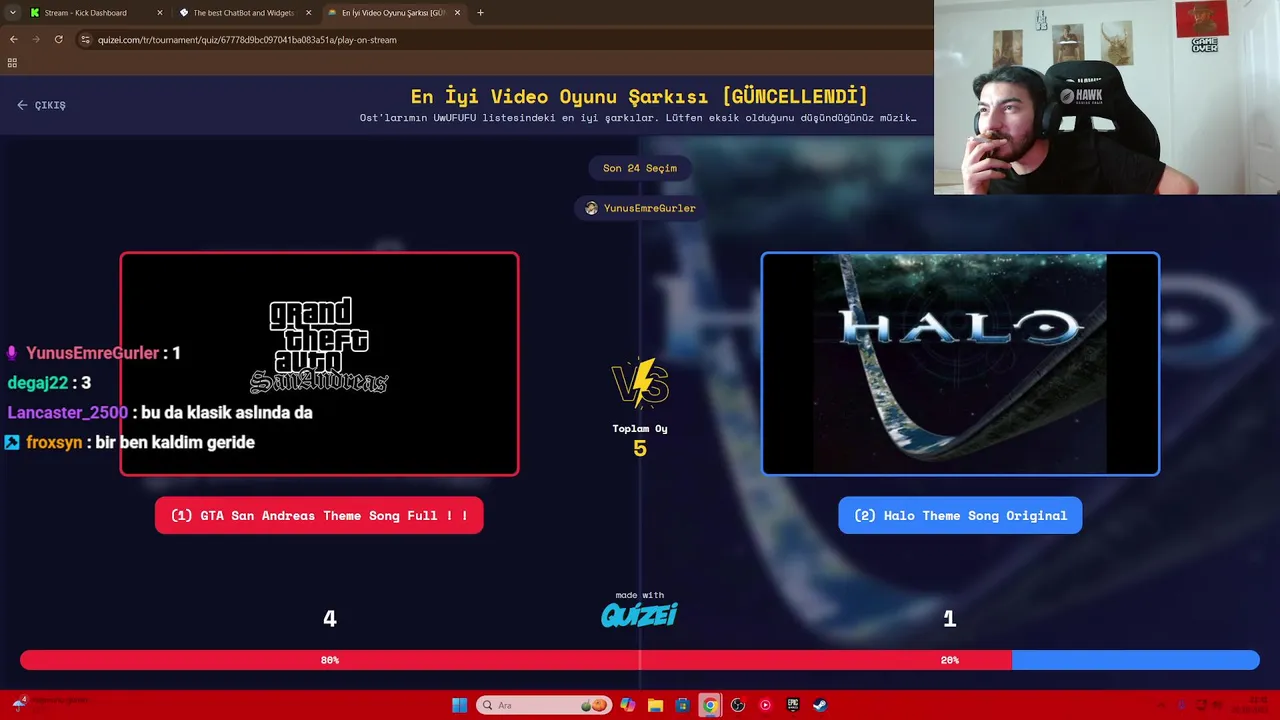Open the Windows Start menu
1280x720 pixels.
(x=459, y=705)
